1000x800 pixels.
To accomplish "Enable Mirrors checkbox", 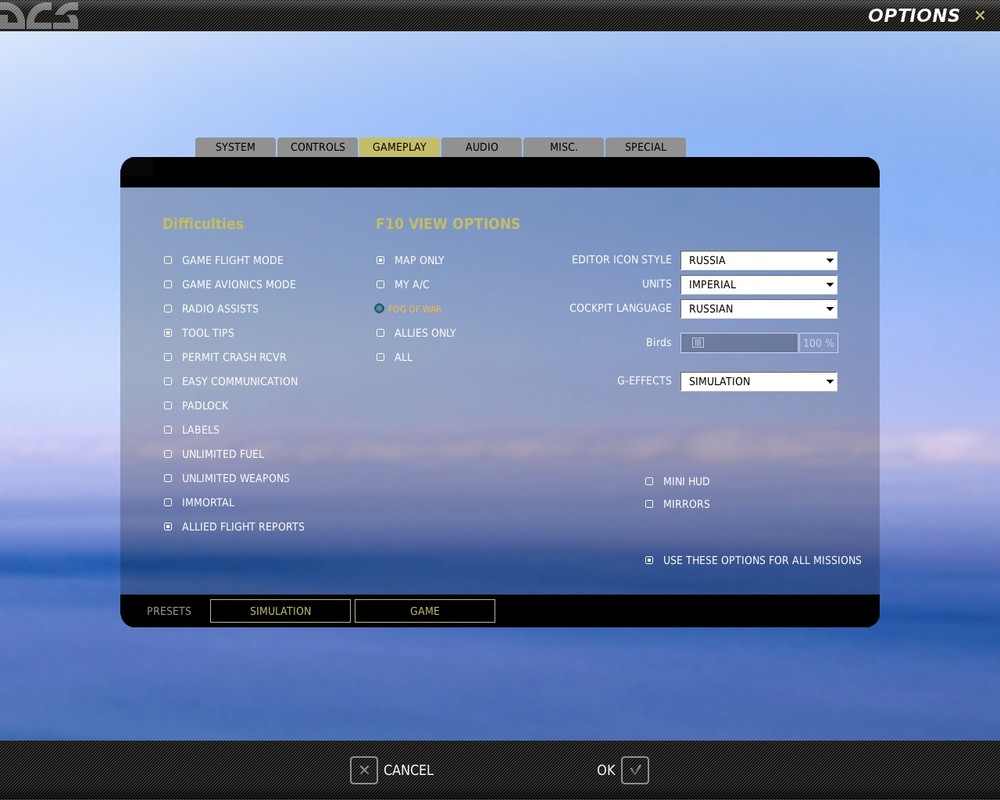I will [x=649, y=504].
